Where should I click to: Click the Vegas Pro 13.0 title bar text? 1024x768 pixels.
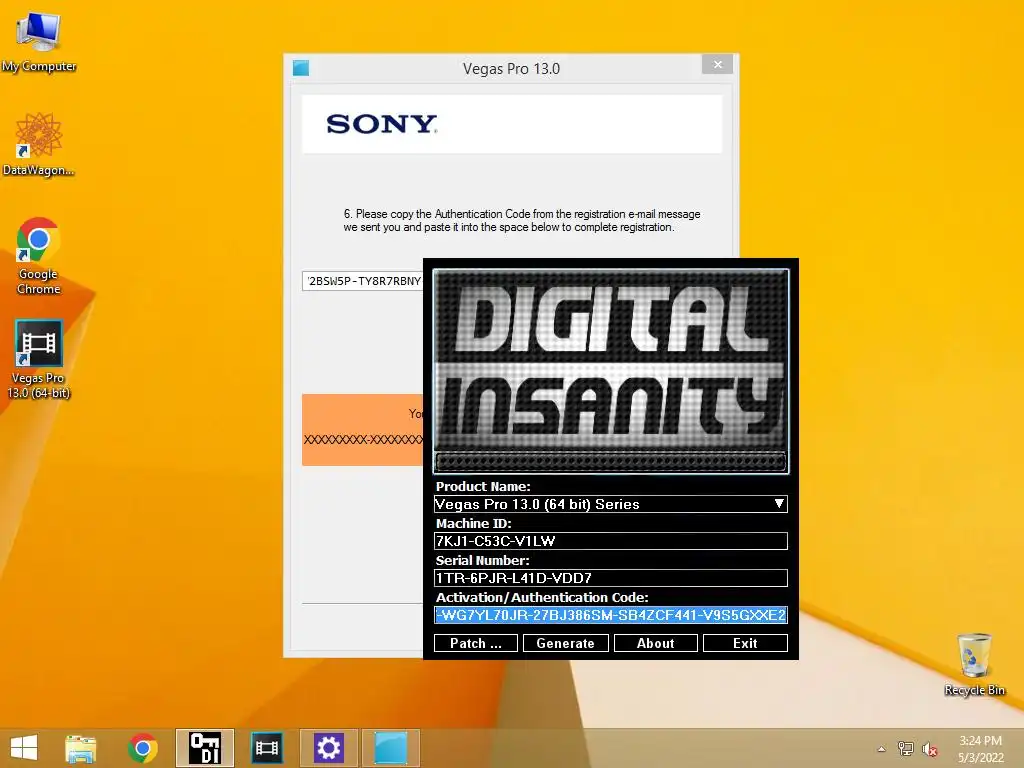(511, 69)
